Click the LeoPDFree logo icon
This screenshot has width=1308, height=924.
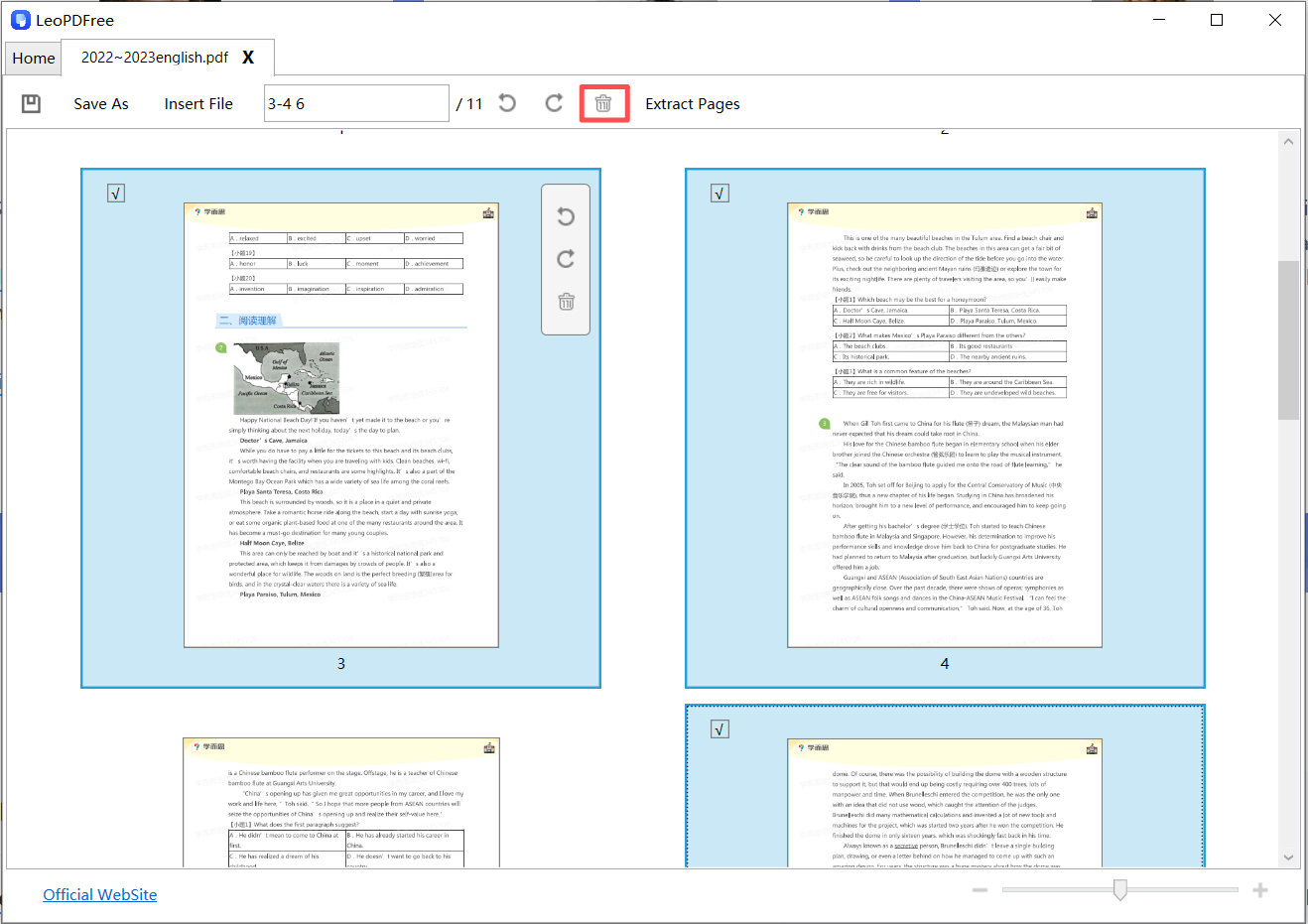21,19
